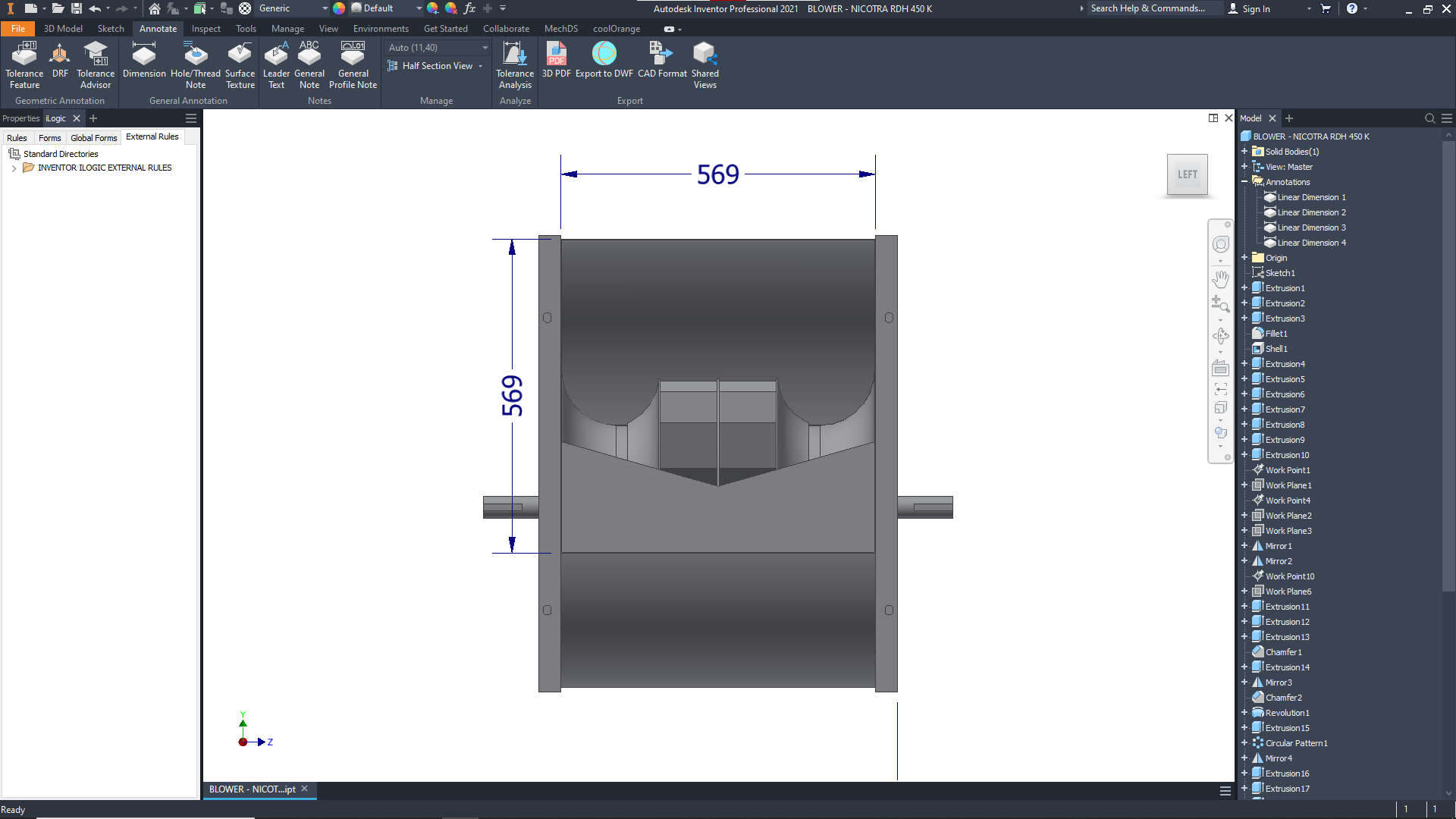1456x819 pixels.
Task: Switch to the Inspect ribbon tab
Action: click(206, 29)
